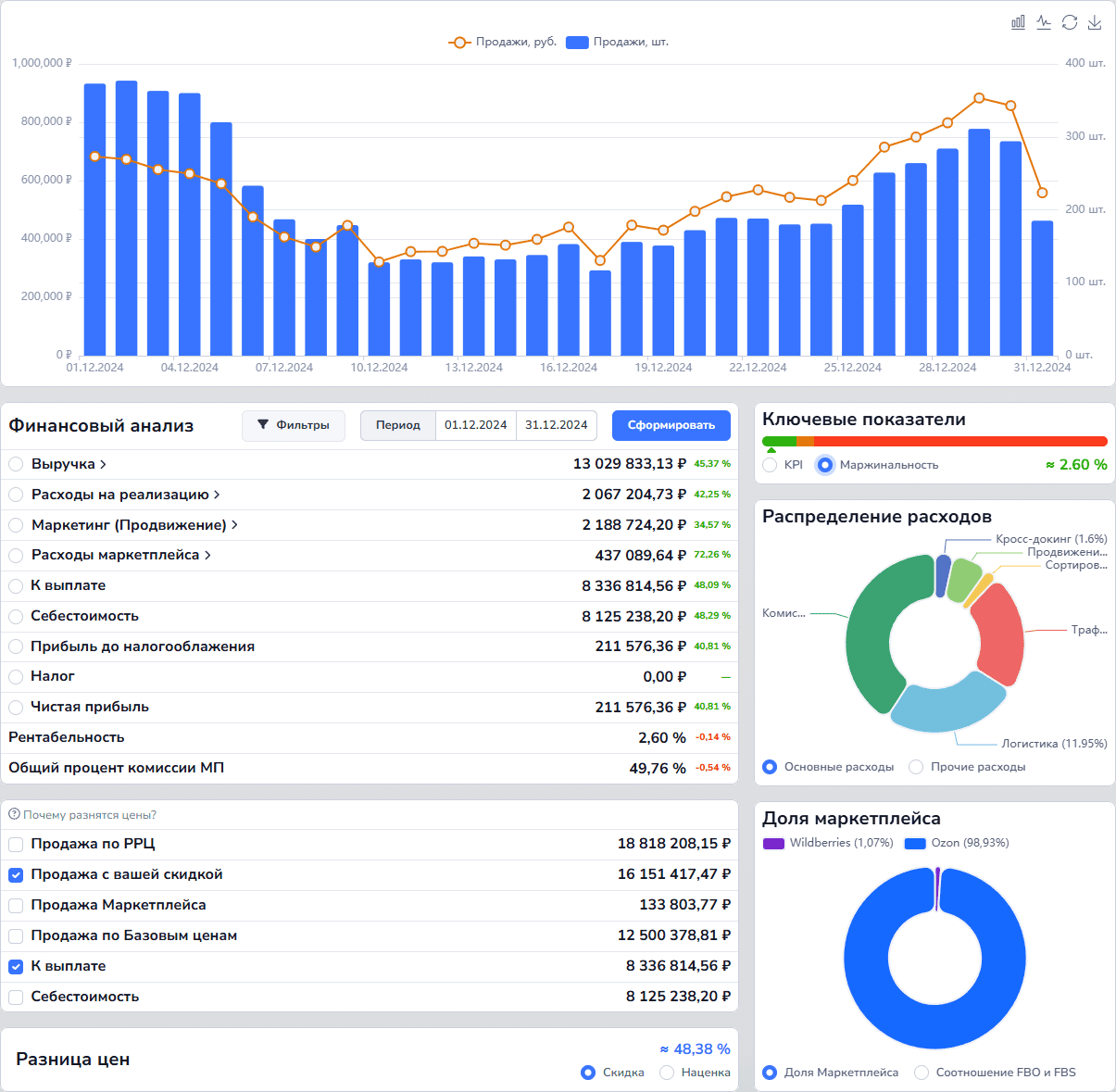Switch chart to line chart view icon
The height and width of the screenshot is (1092, 1116).
(x=1044, y=22)
